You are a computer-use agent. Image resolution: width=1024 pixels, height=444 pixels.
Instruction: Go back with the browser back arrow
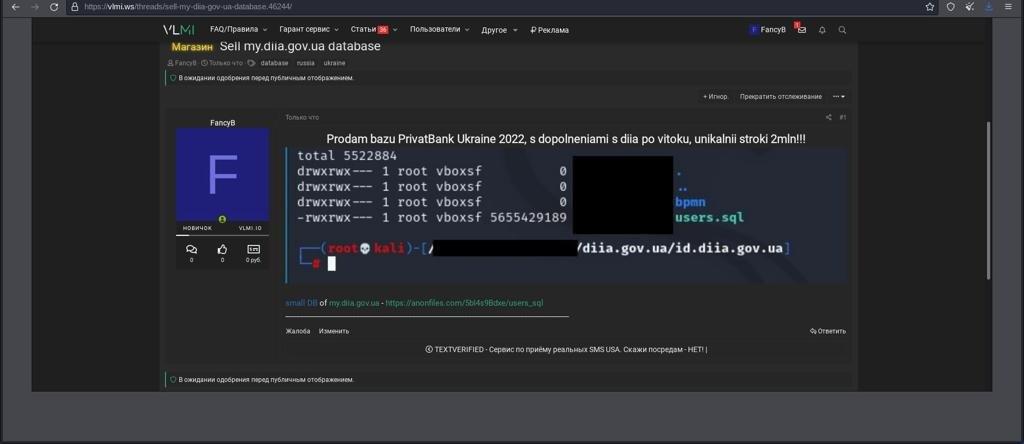pyautogui.click(x=16, y=7)
